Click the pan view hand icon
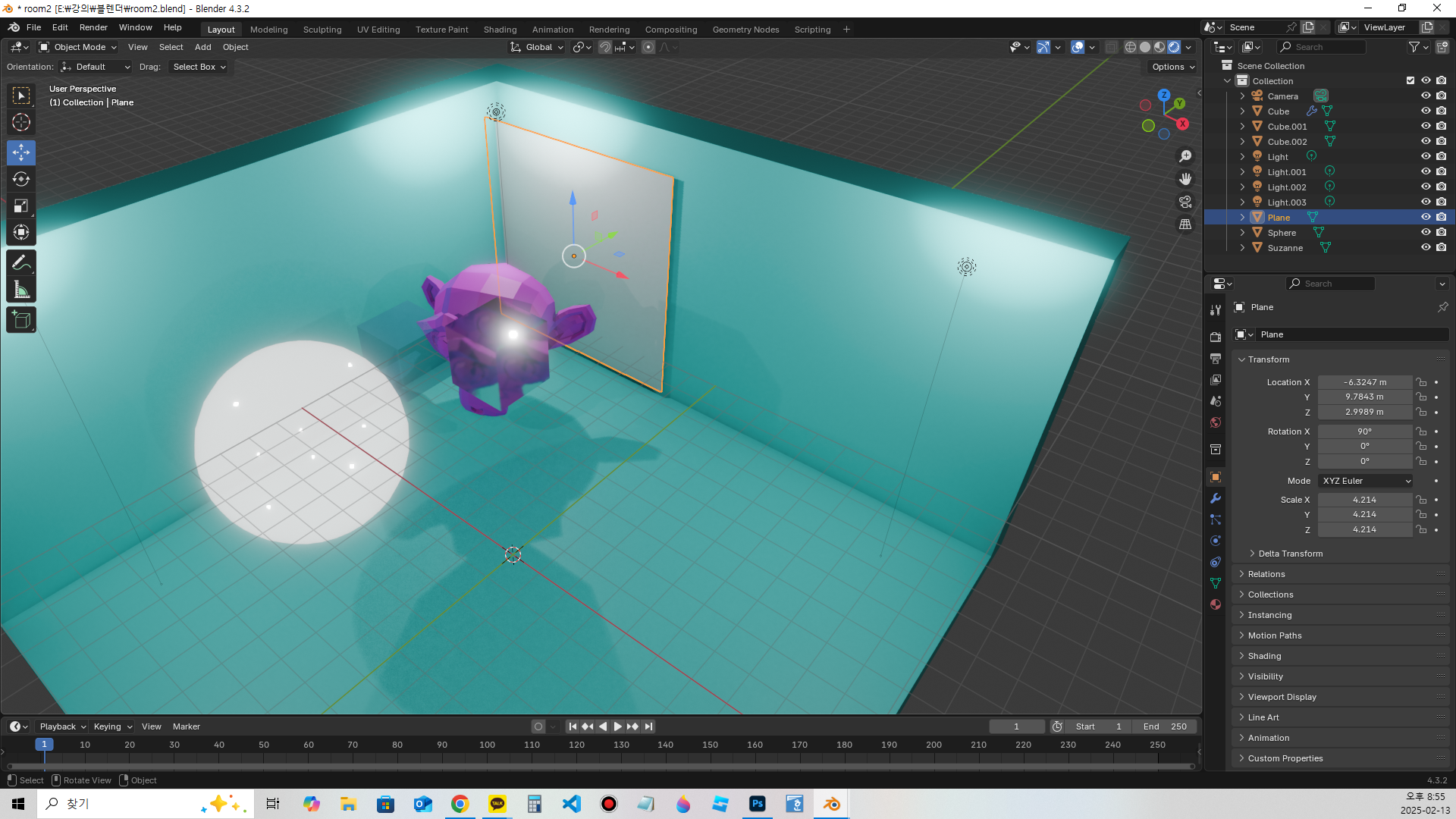 tap(1185, 179)
